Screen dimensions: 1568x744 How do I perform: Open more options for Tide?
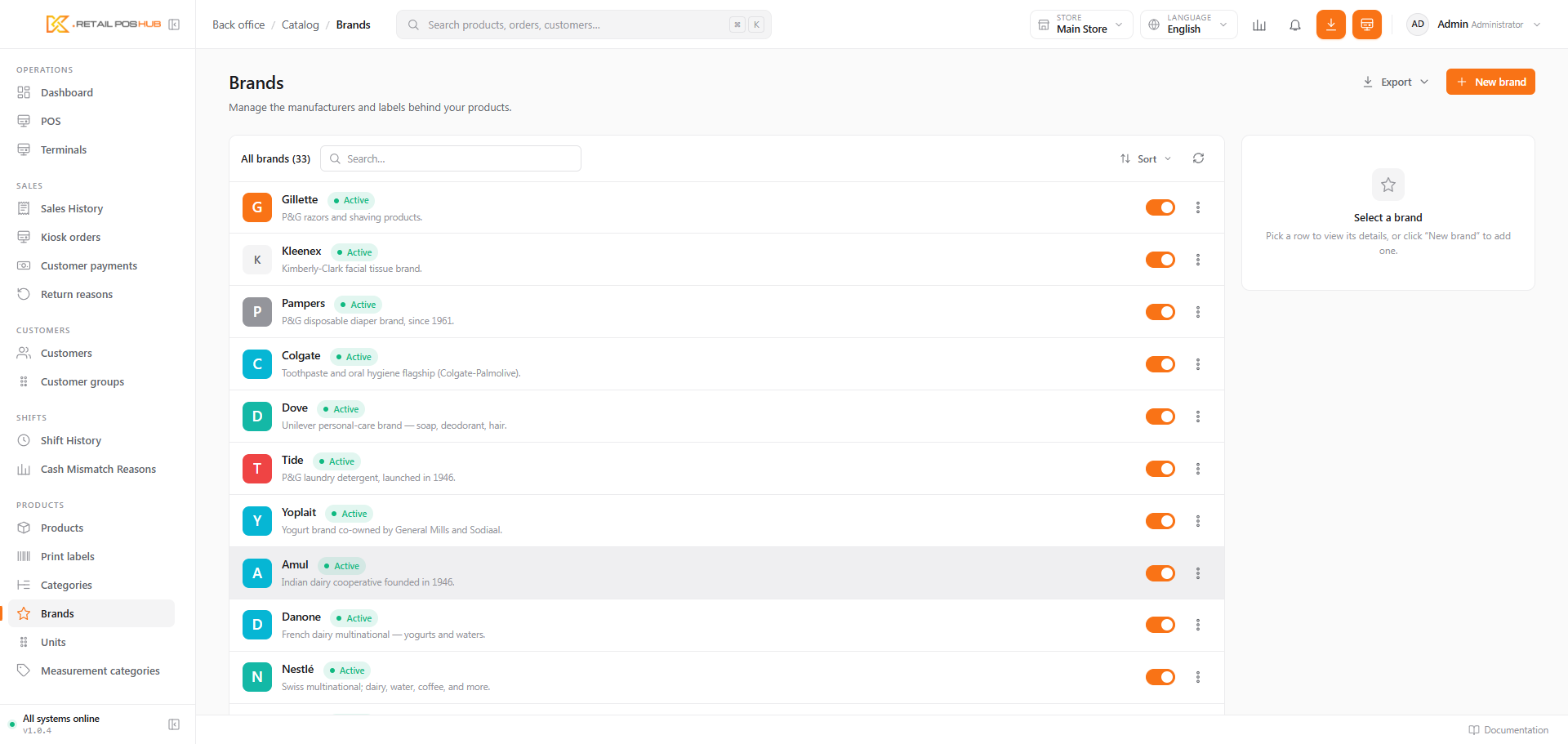[1198, 469]
